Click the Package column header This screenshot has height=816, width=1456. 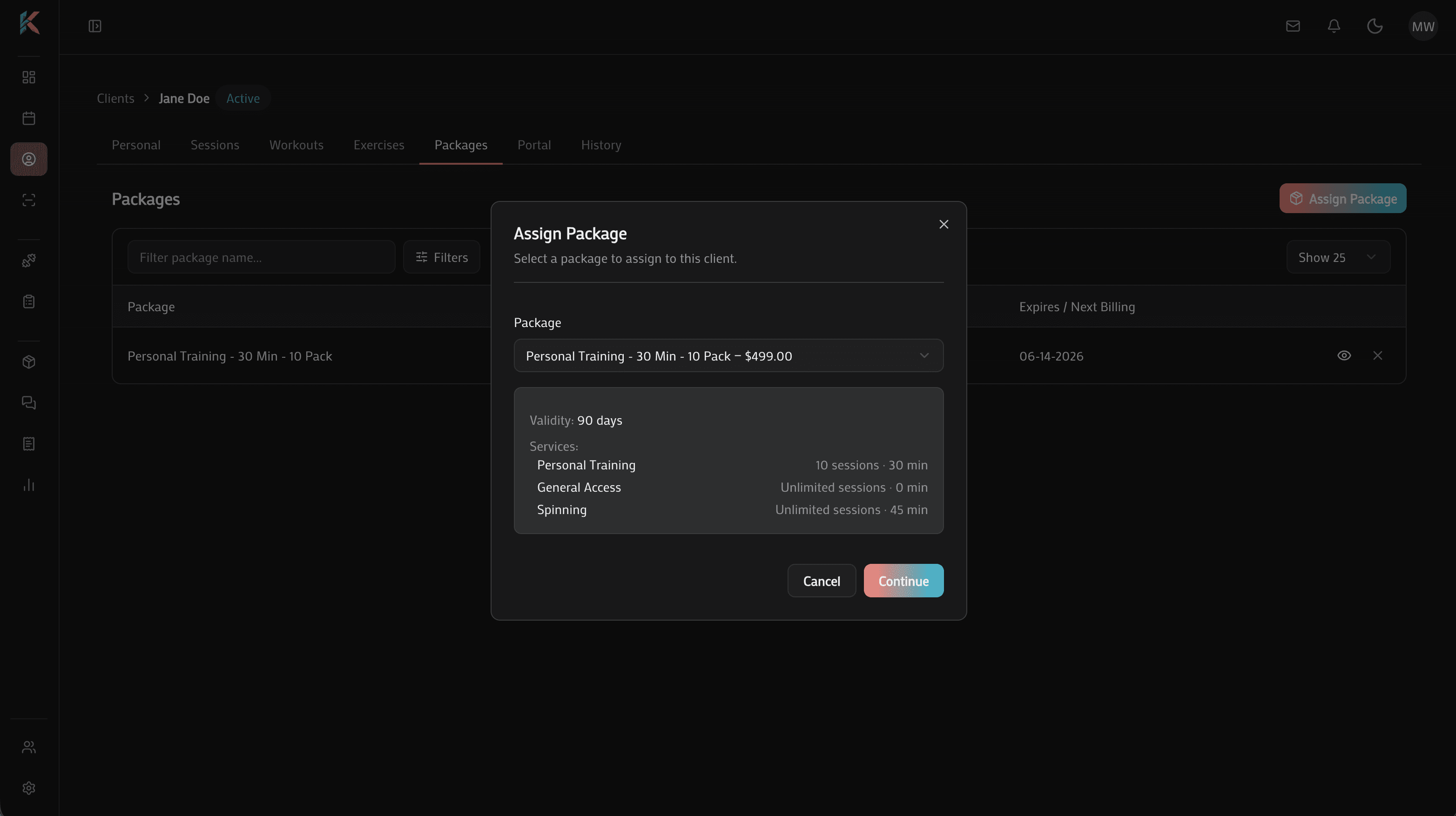pos(151,306)
